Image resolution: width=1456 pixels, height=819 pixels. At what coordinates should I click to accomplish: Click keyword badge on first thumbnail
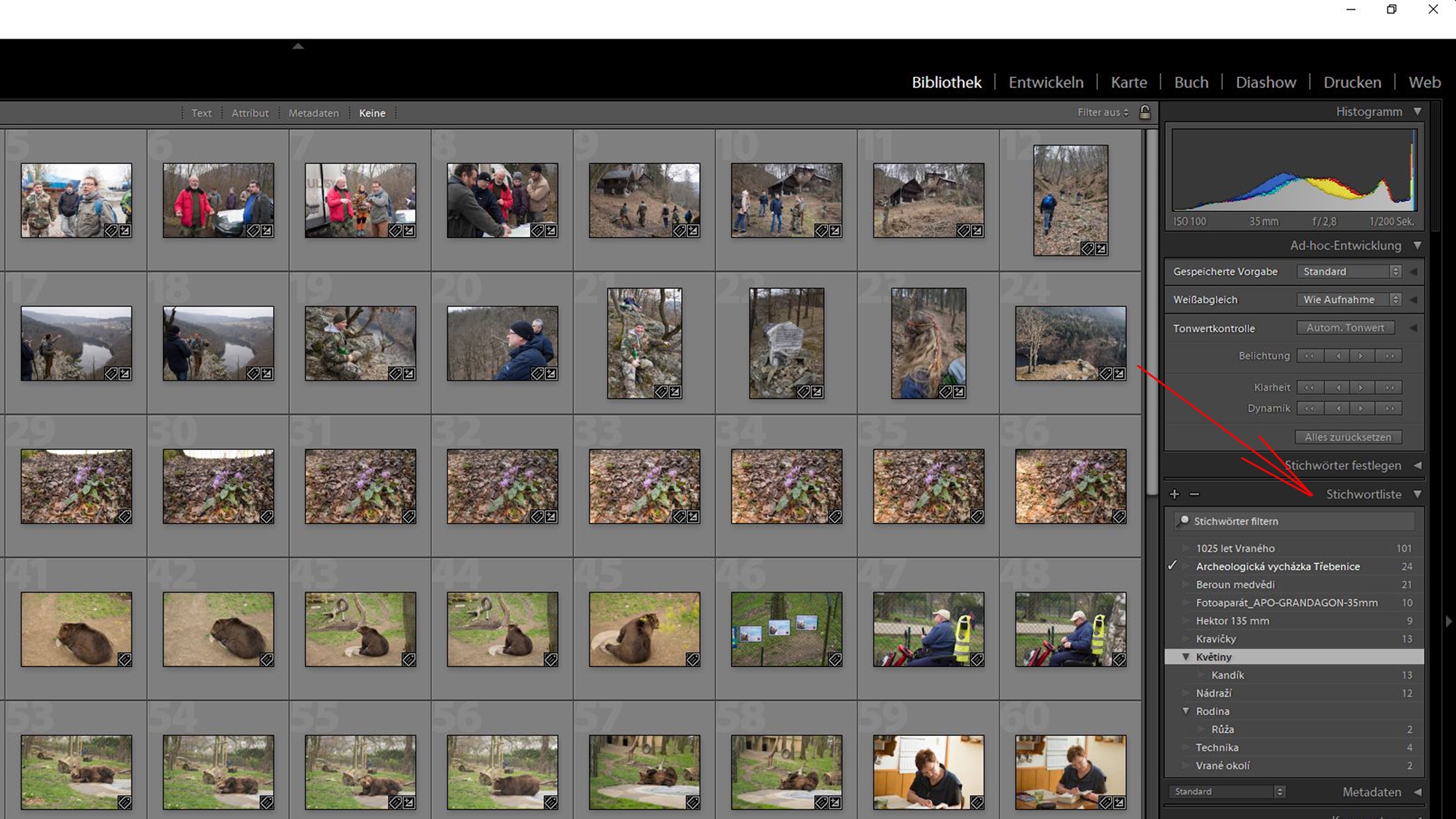coord(111,231)
